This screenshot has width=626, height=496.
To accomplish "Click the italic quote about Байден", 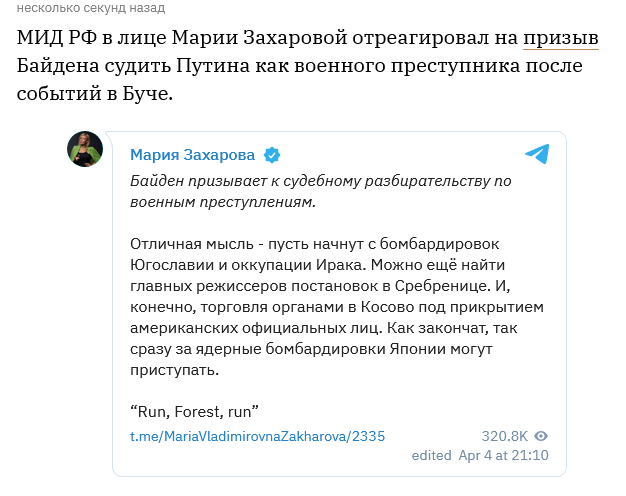I will [321, 191].
